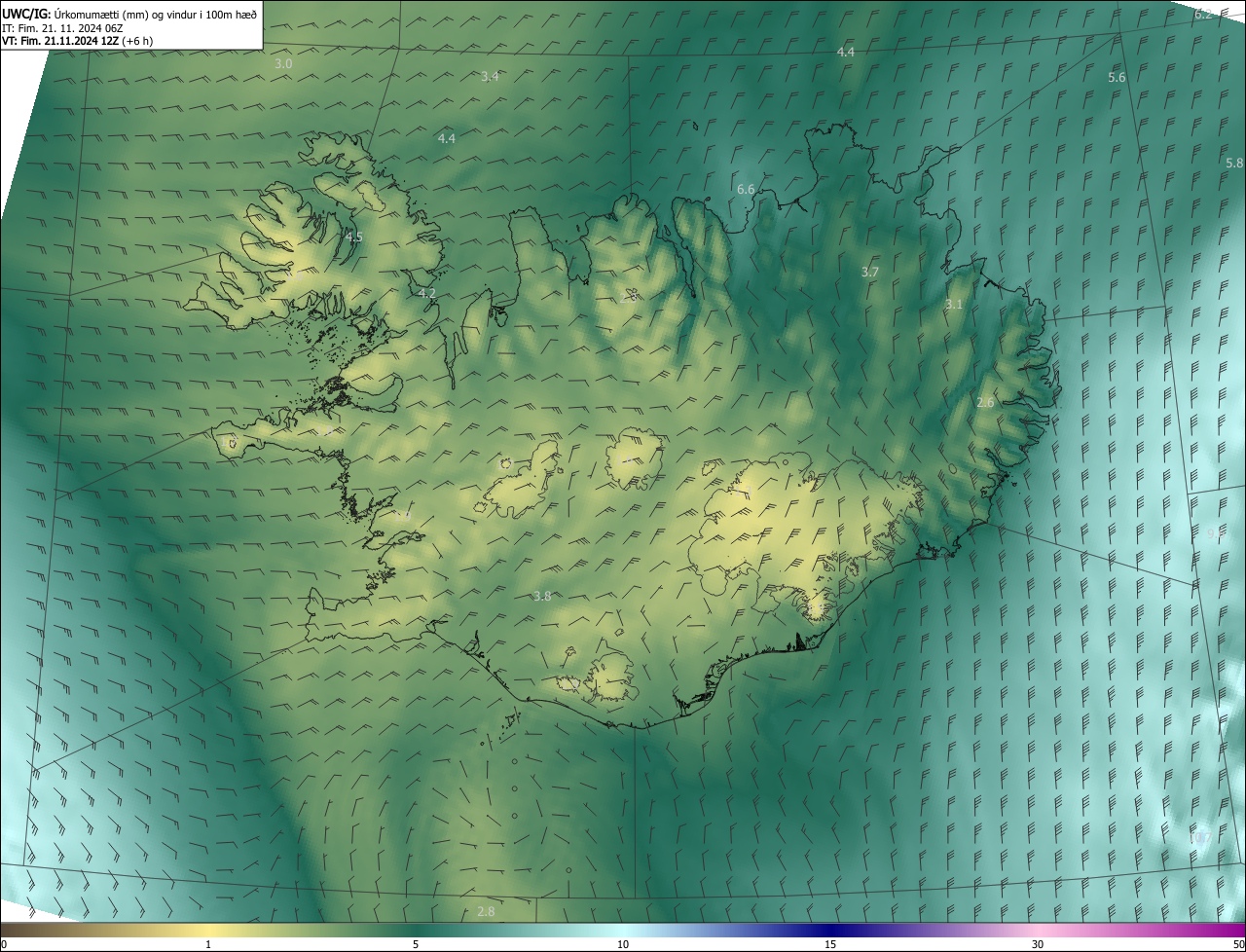The width and height of the screenshot is (1246, 952).
Task: Click the 30 tick on the colour scale
Action: [x=1038, y=944]
